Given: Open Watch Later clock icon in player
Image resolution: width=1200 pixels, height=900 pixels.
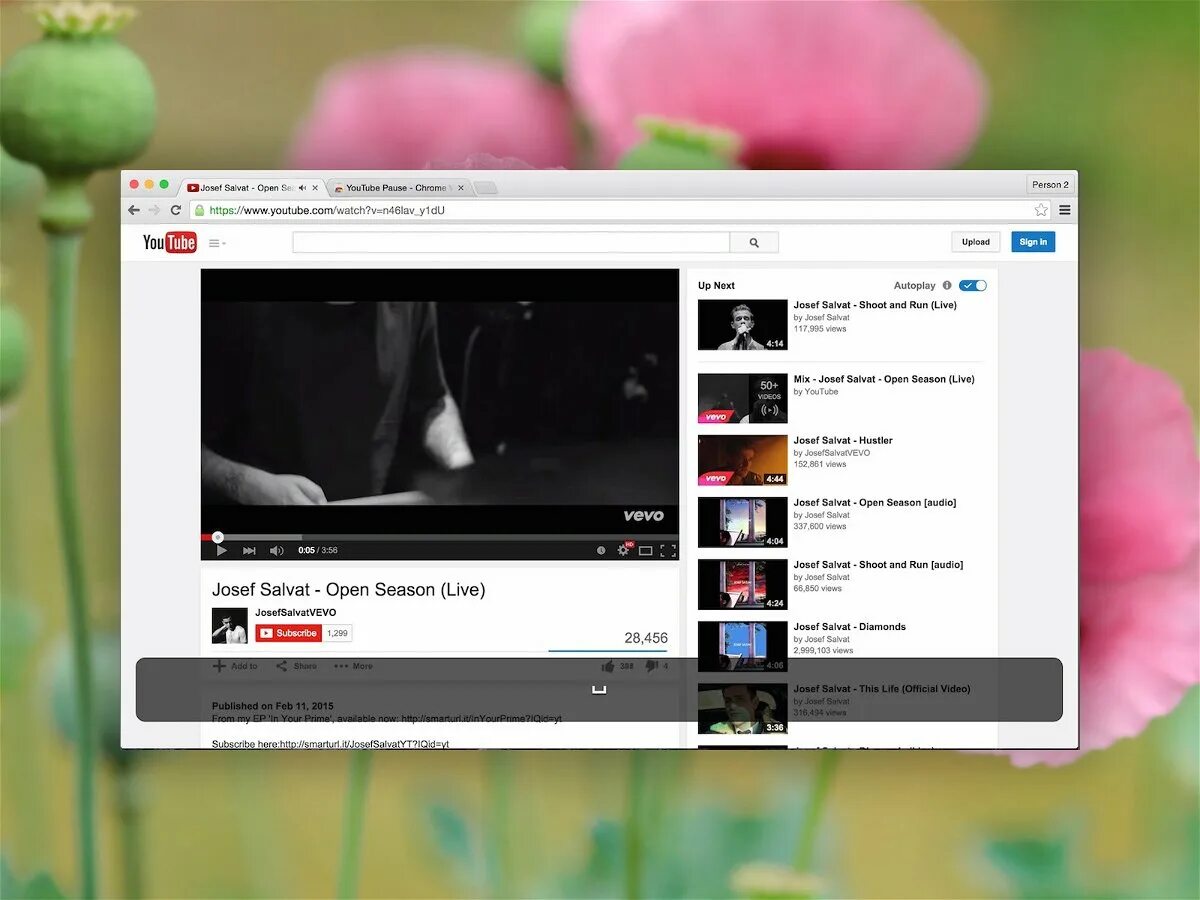Looking at the screenshot, I should click(x=601, y=550).
